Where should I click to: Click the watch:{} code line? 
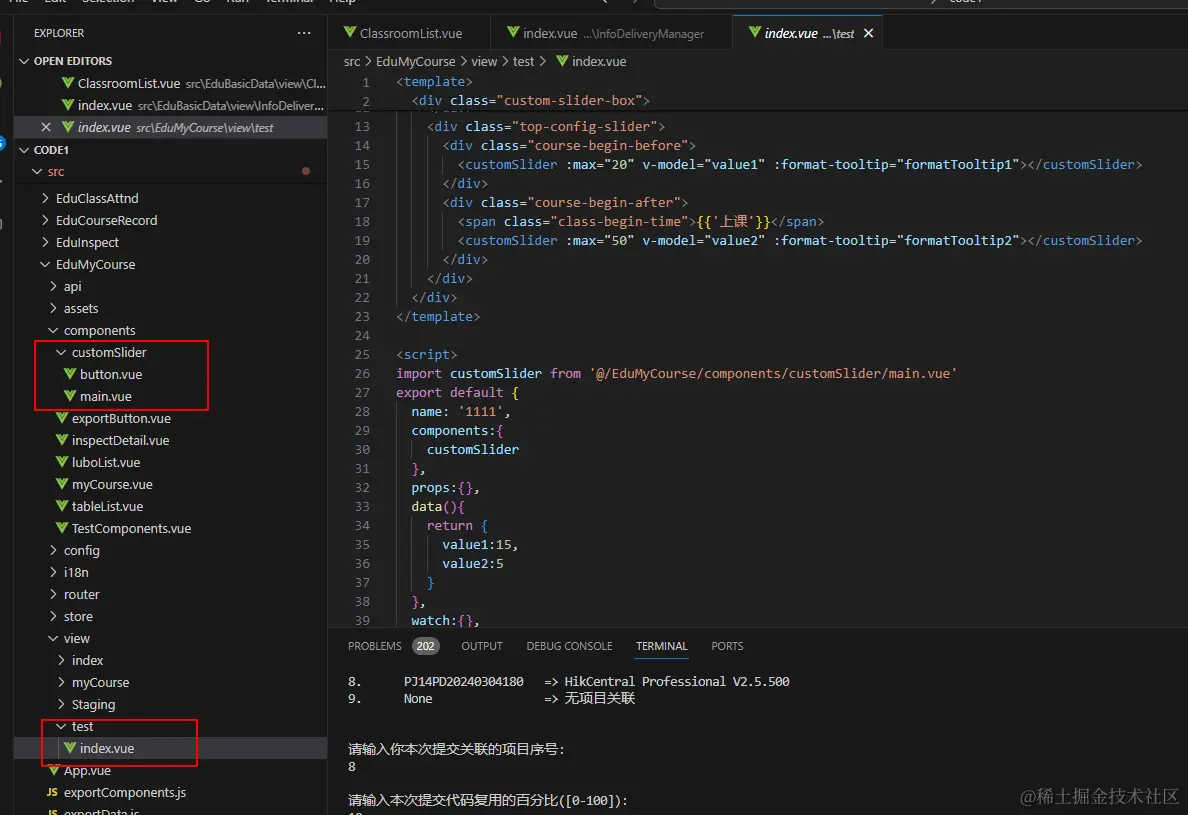(446, 620)
